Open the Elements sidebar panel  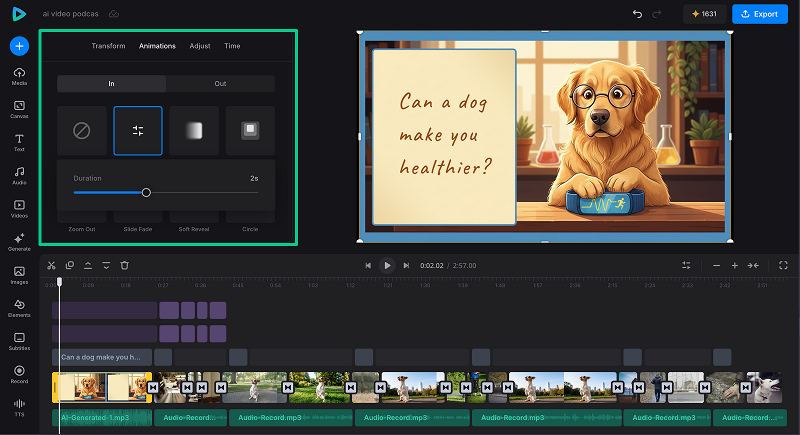[x=19, y=308]
